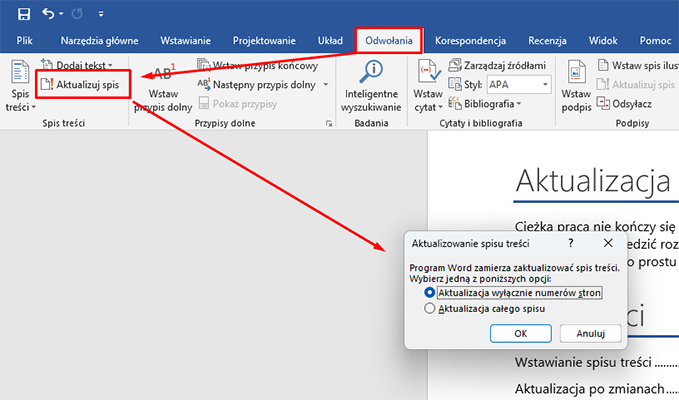This screenshot has width=679, height=400.
Task: Open Przypisy dolne dialog launcher
Action: (x=329, y=124)
